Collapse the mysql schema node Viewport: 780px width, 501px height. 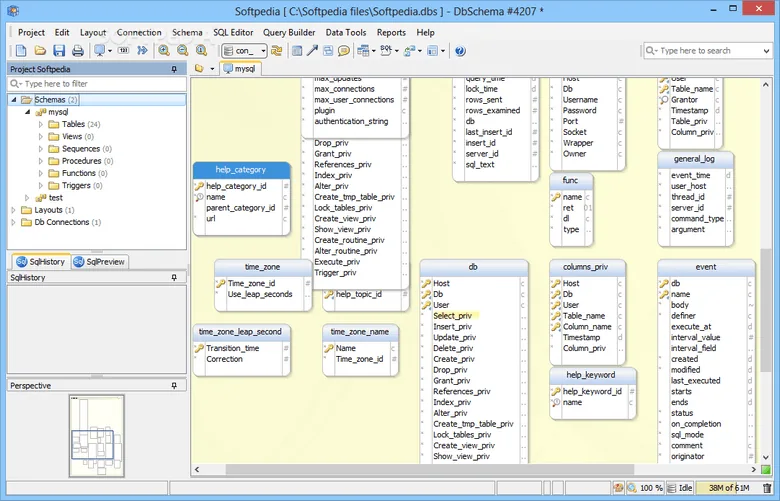pos(28,112)
